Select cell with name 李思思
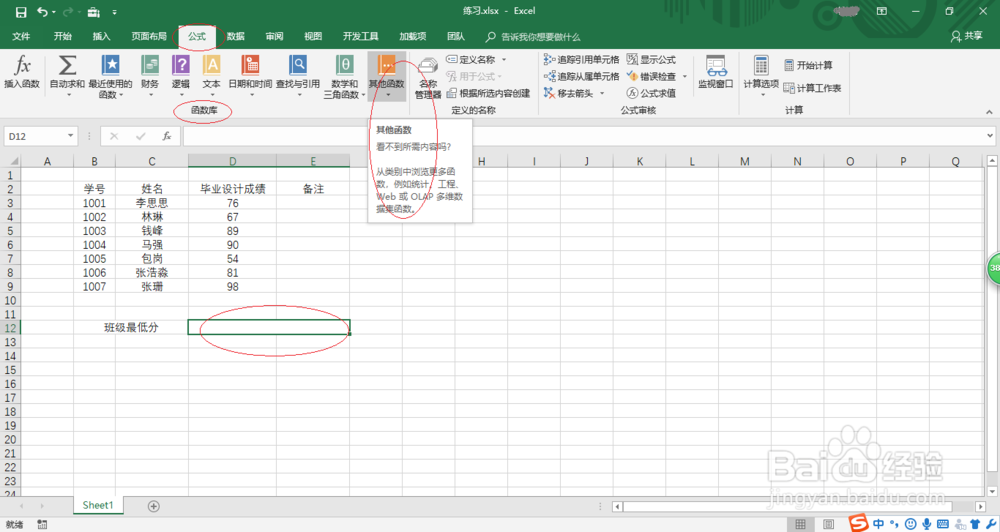 point(152,203)
